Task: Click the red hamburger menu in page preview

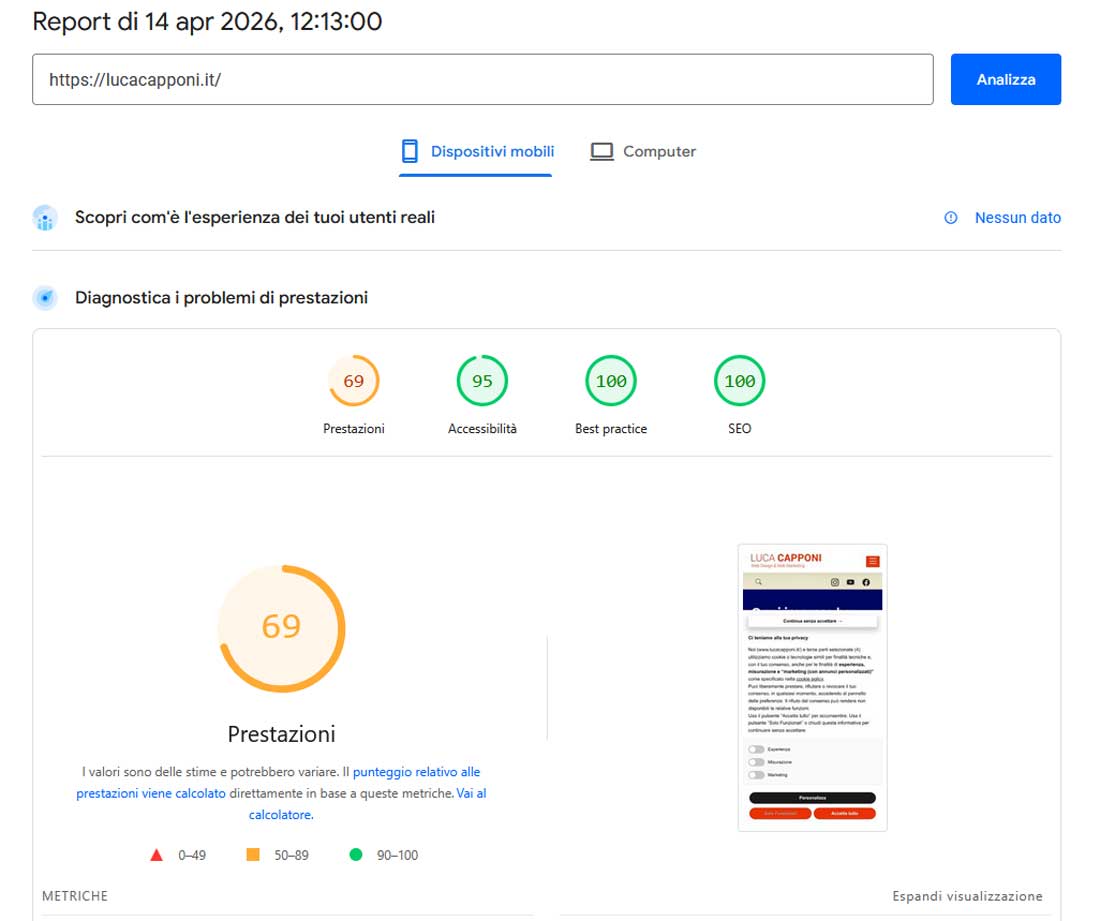Action: (872, 561)
